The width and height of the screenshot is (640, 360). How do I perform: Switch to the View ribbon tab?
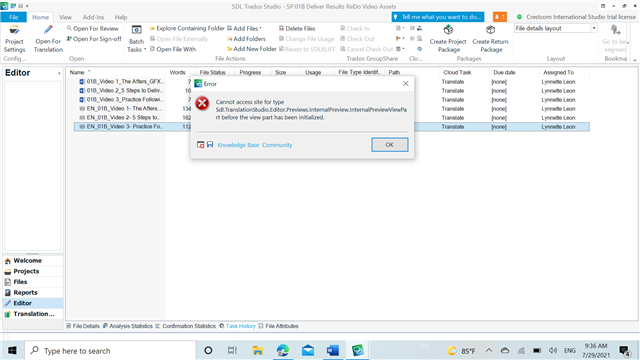point(65,17)
